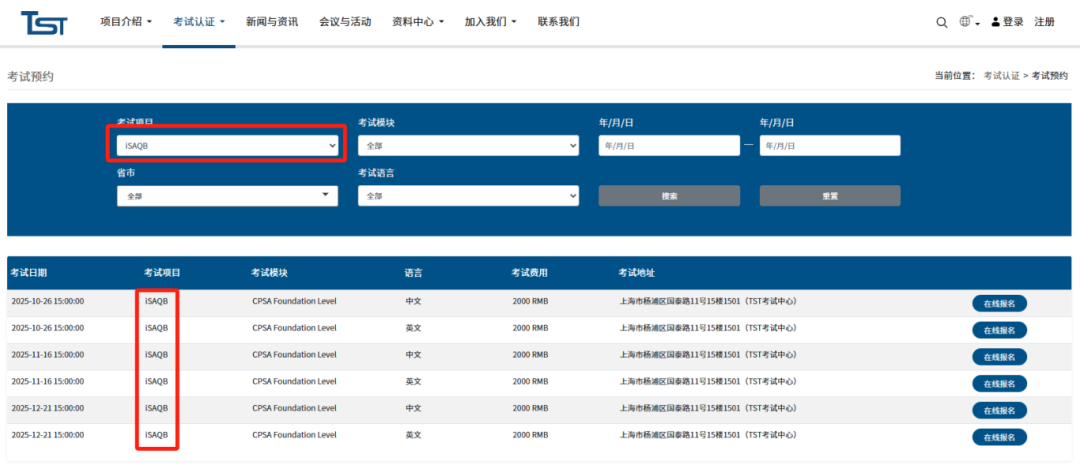Screen dimensions: 1080x469
Task: Go to 新闻与资讯 page
Action: point(272,22)
